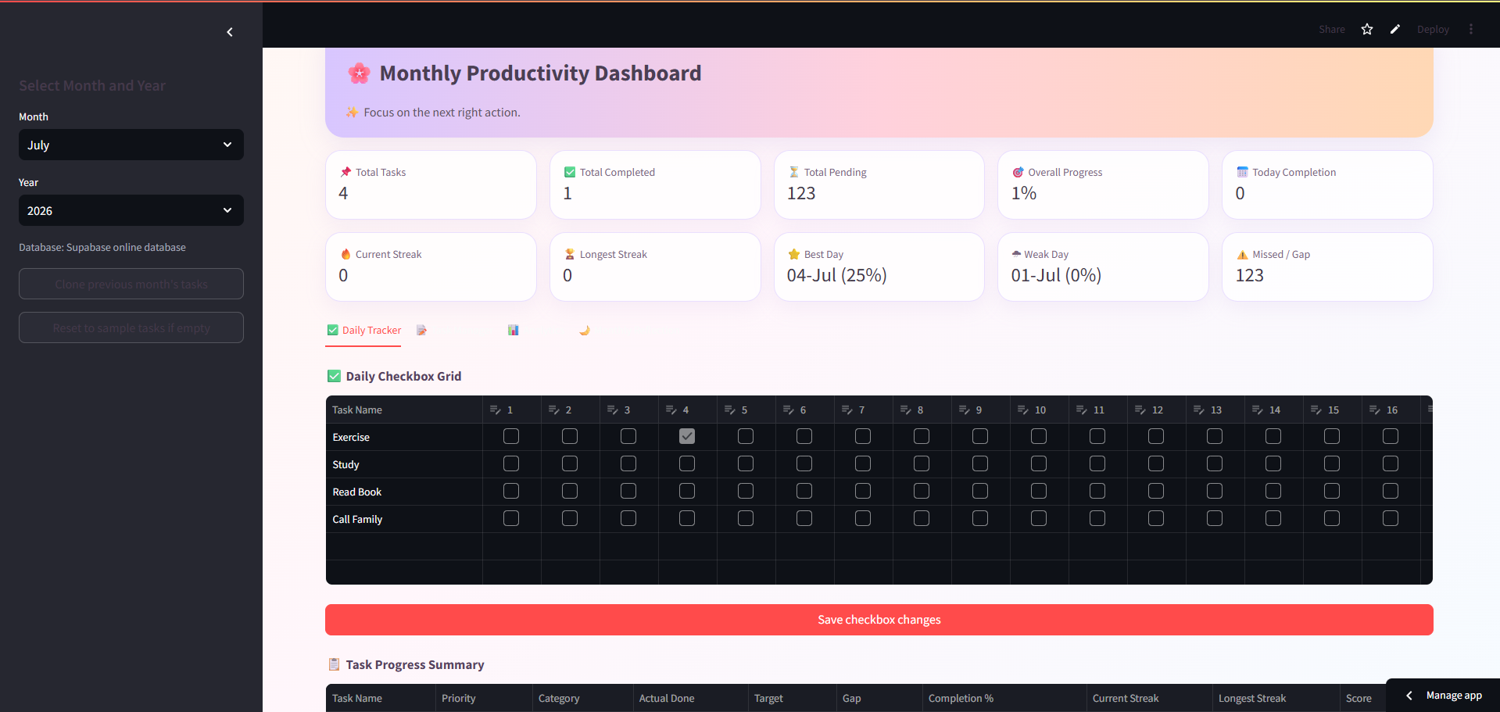Image resolution: width=1500 pixels, height=712 pixels.
Task: Click the editable icon in day 4 column header
Action: [671, 410]
